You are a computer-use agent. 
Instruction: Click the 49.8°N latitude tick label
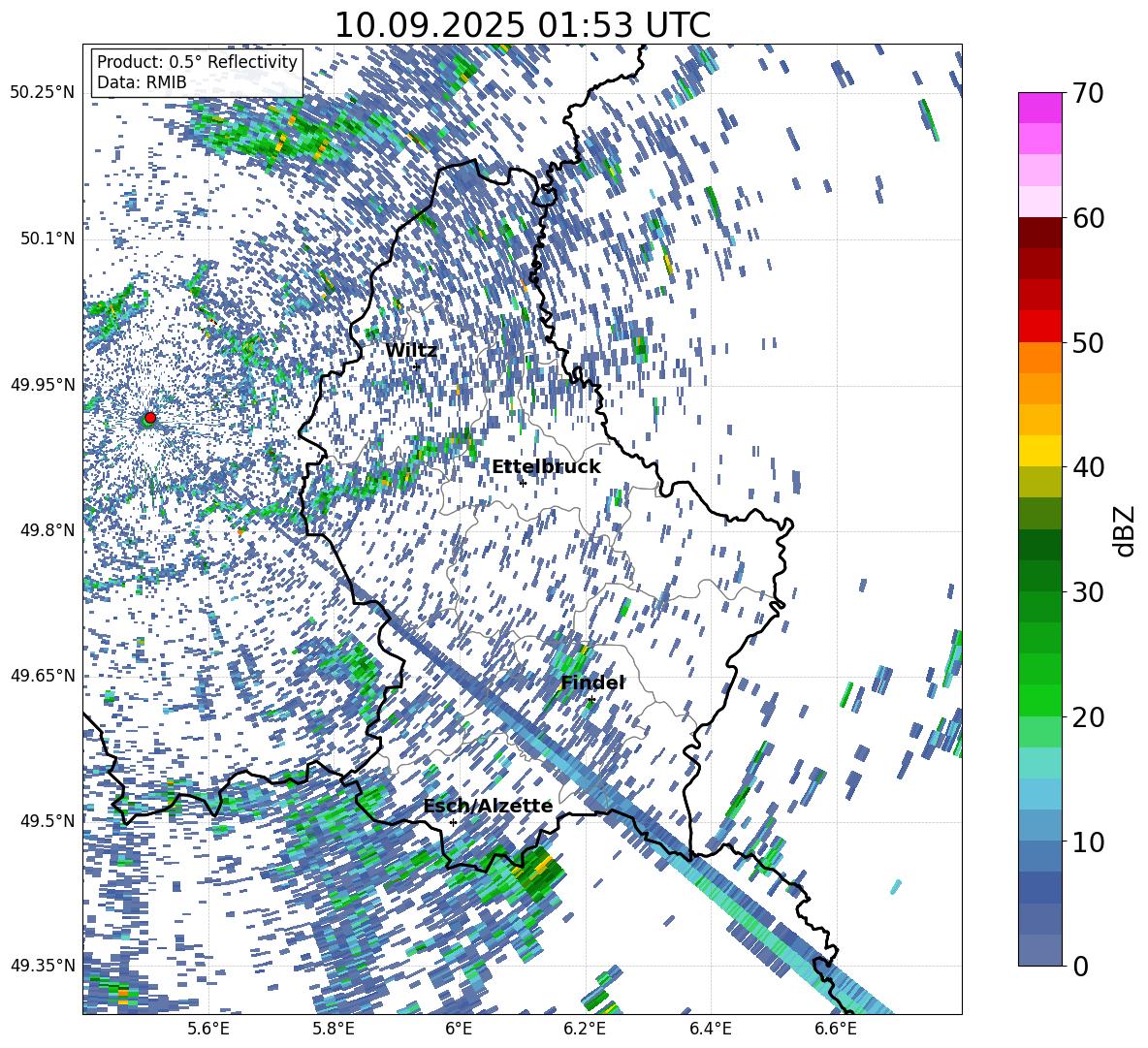47,530
